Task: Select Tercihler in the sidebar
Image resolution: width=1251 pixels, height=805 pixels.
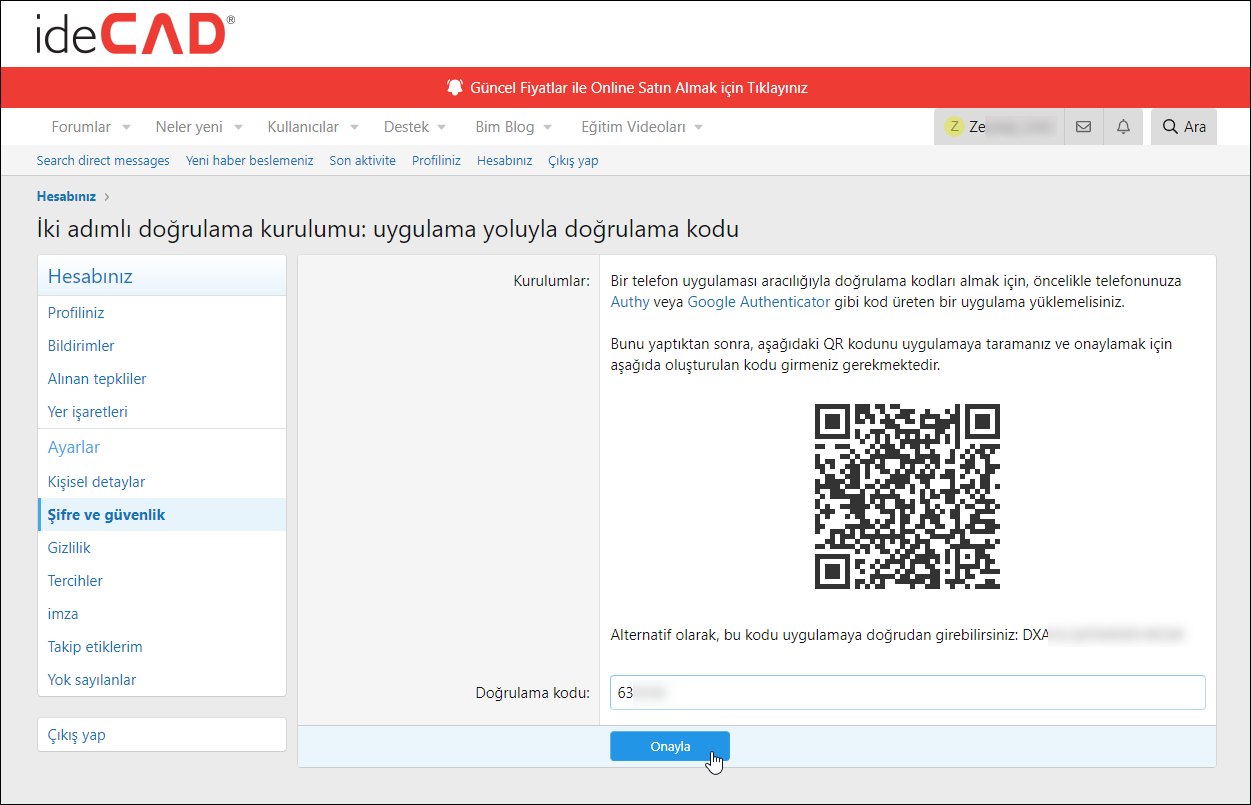Action: pyautogui.click(x=162, y=581)
